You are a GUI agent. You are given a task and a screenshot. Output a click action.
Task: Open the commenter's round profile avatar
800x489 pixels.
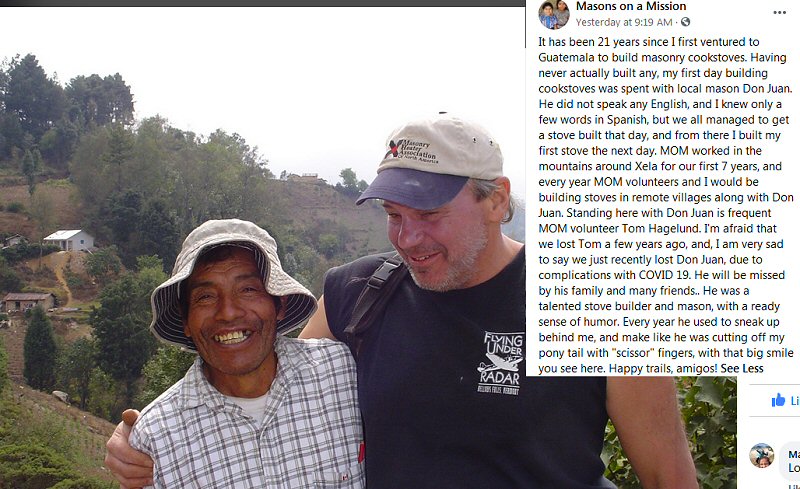point(761,455)
